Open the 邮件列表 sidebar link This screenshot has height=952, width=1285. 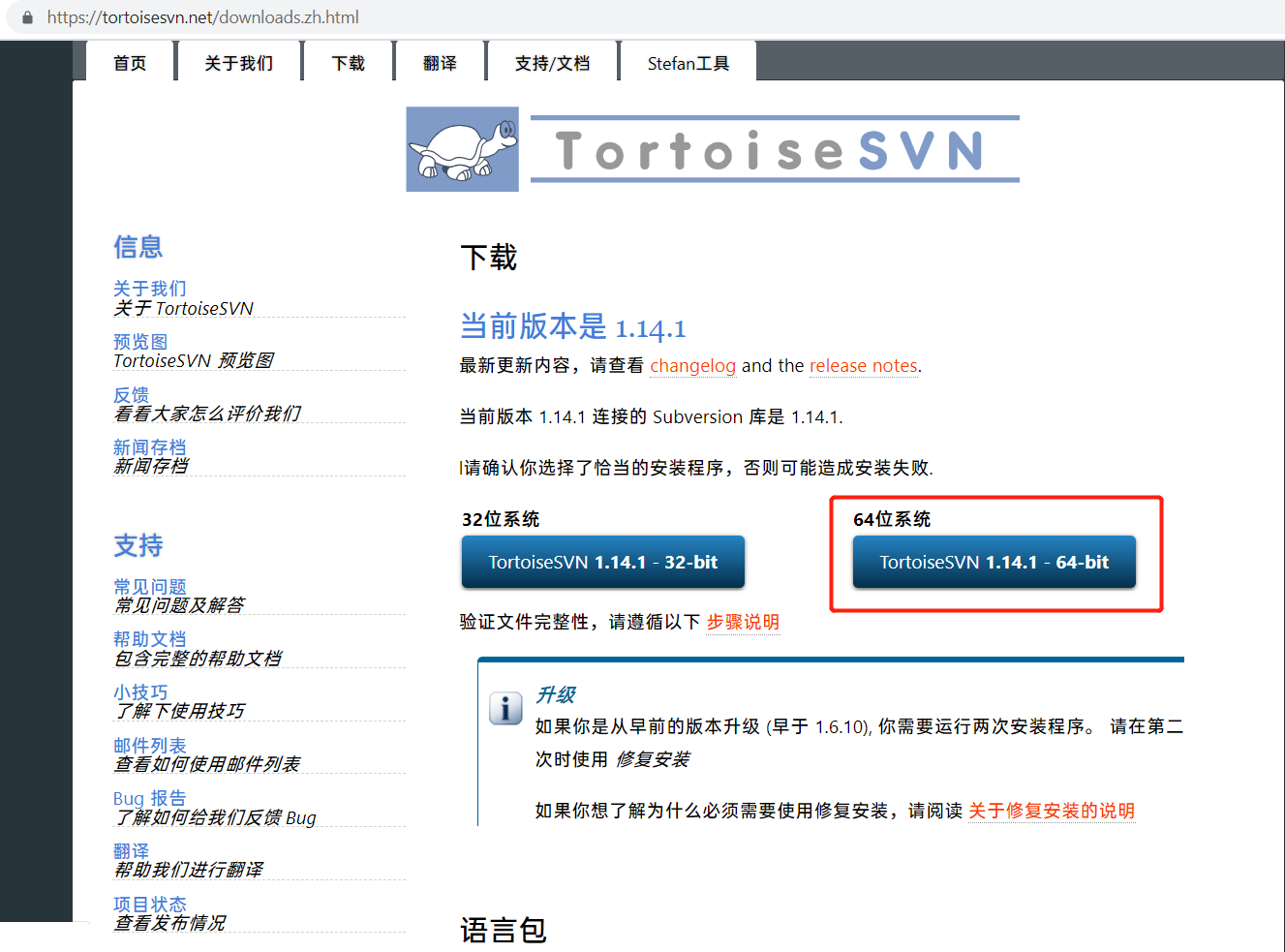(149, 745)
